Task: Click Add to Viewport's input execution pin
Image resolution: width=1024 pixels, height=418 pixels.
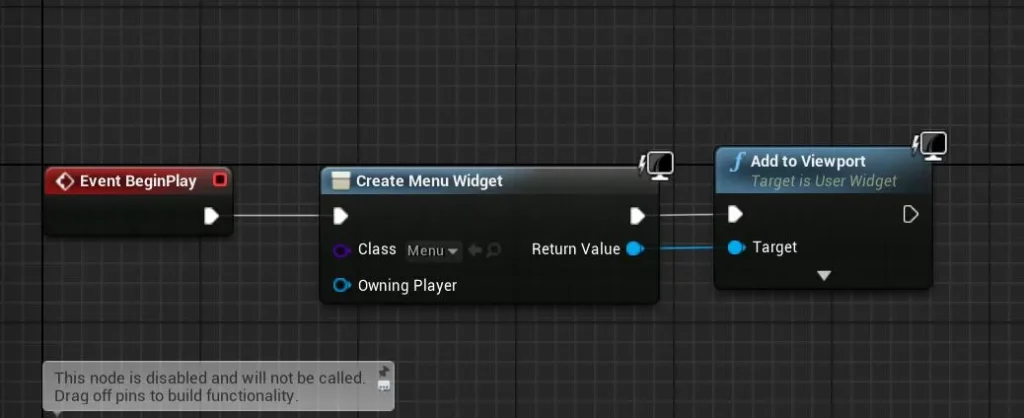Action: coord(735,214)
